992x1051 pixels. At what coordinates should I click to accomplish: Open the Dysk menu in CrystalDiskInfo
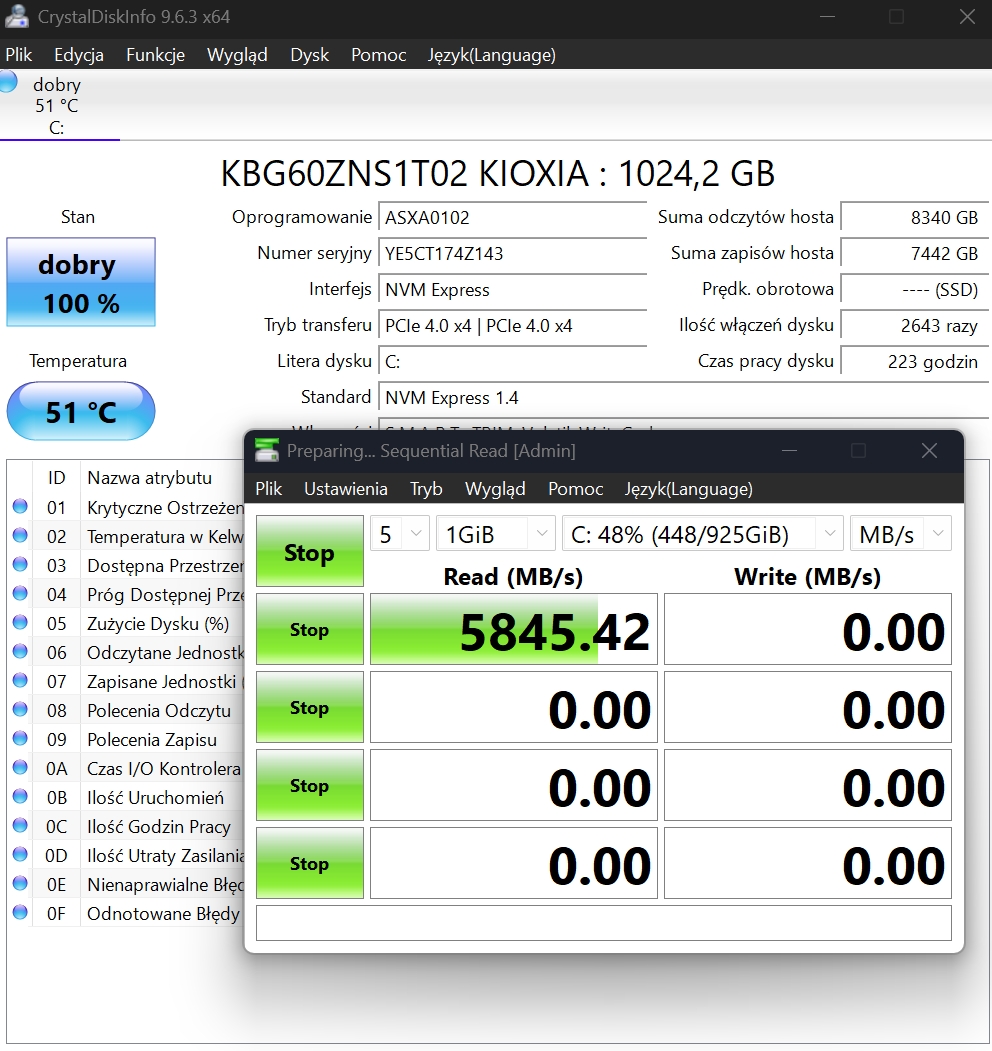[x=309, y=55]
